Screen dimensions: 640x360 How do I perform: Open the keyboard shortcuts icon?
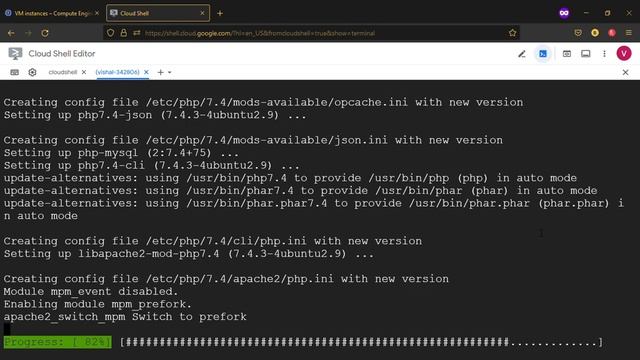tap(15, 72)
